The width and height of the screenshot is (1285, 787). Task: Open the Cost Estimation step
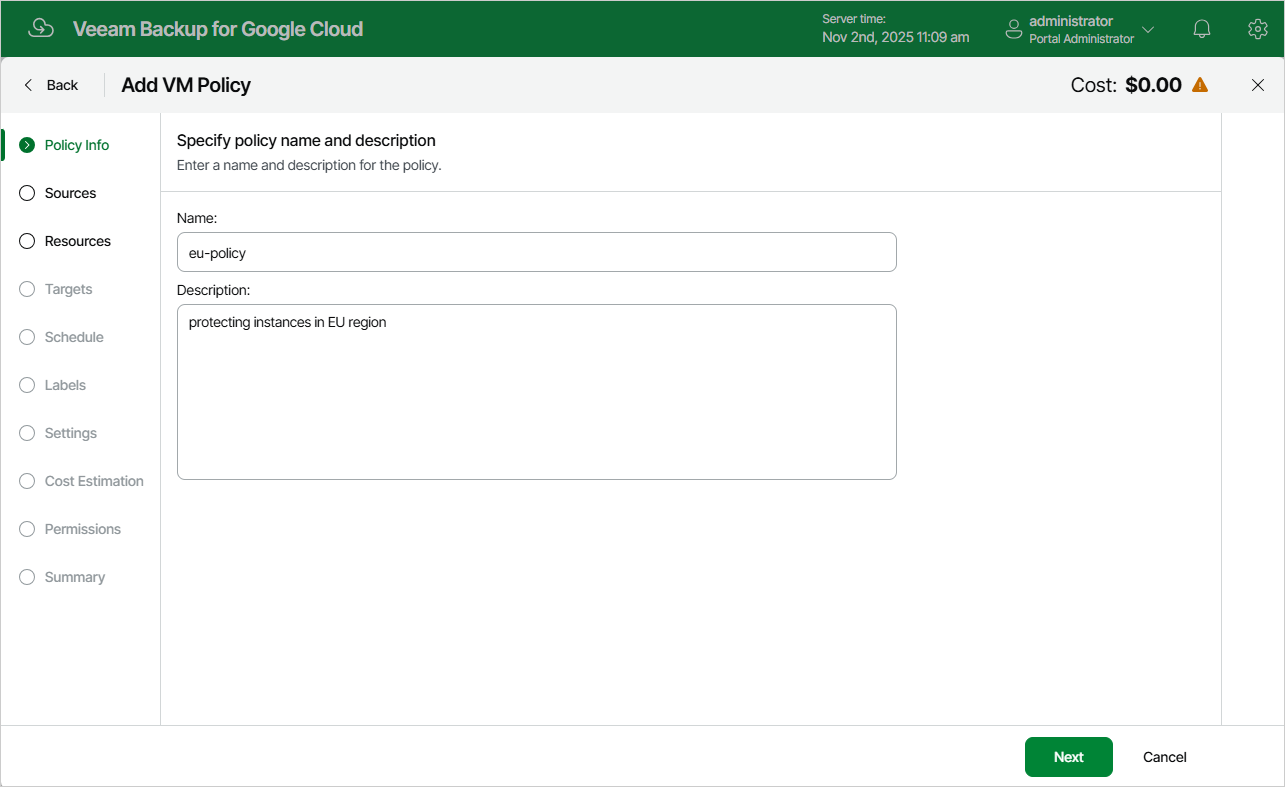(94, 481)
